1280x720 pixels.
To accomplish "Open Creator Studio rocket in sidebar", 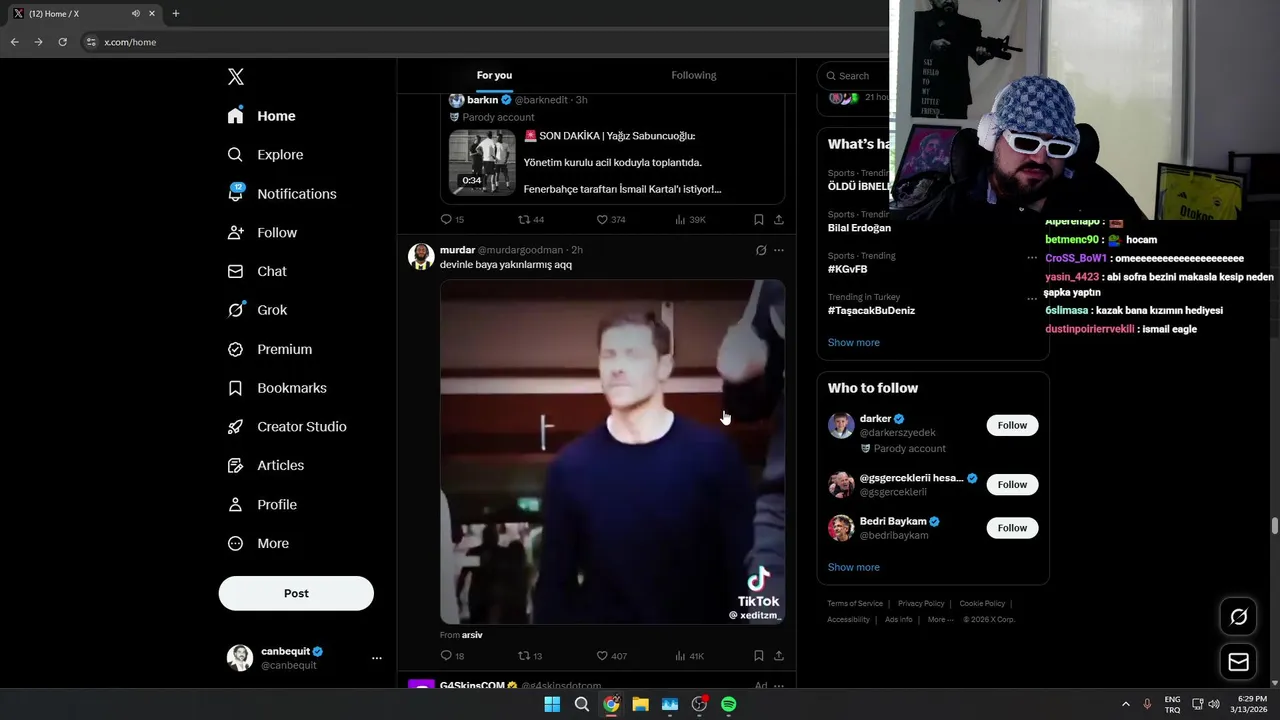I will (x=235, y=426).
